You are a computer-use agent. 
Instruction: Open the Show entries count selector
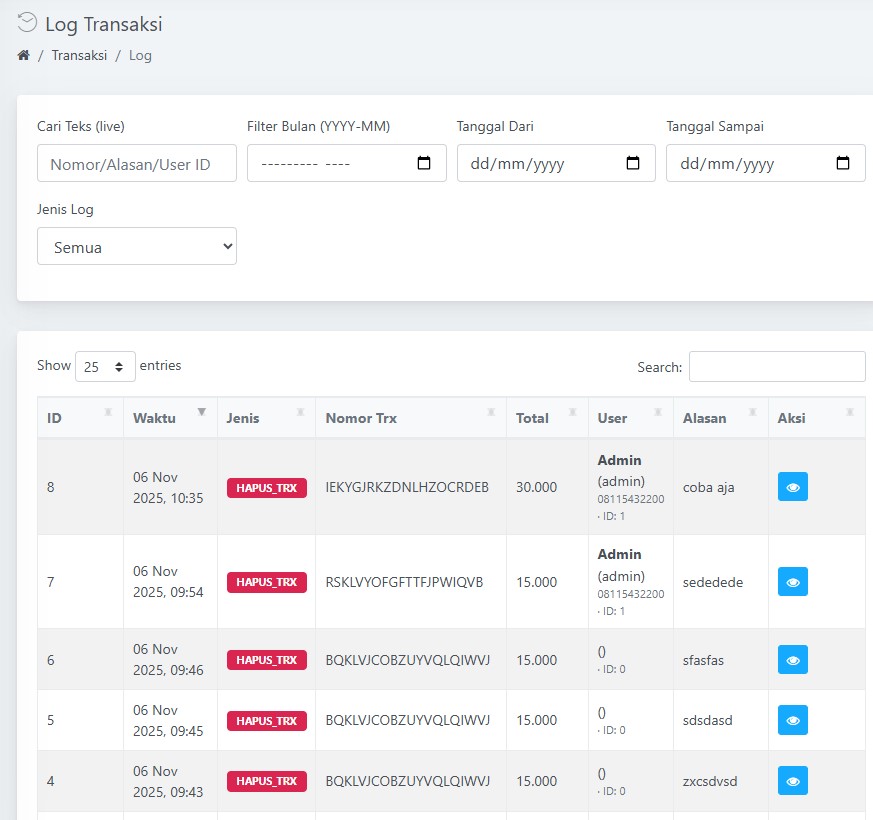pos(105,367)
